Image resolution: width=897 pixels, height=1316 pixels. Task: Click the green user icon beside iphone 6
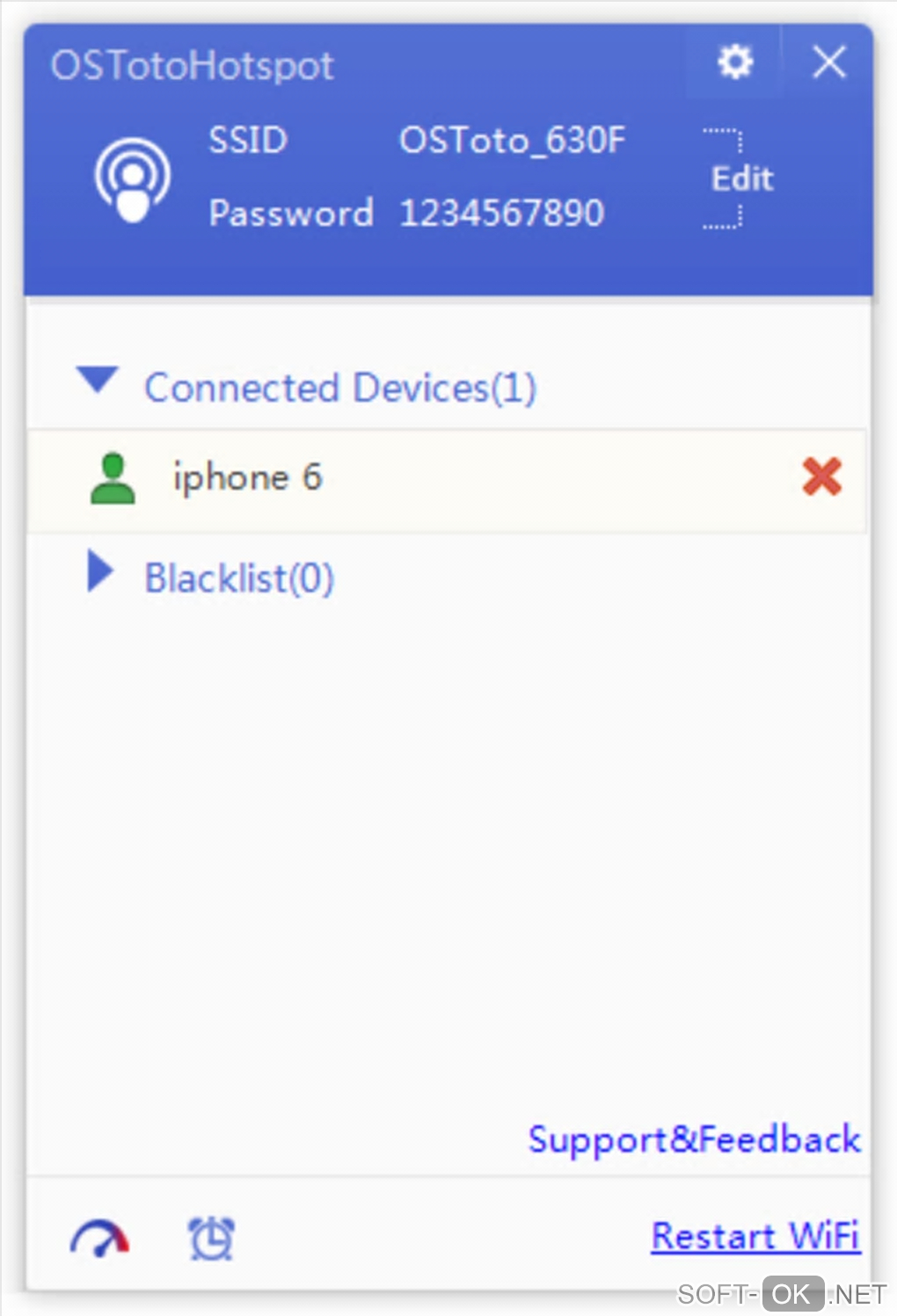click(113, 478)
